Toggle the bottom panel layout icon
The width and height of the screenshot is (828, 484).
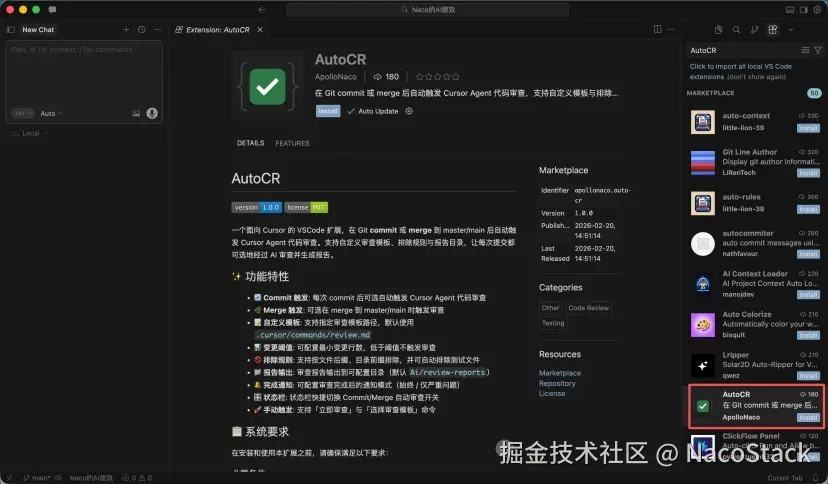click(x=790, y=10)
